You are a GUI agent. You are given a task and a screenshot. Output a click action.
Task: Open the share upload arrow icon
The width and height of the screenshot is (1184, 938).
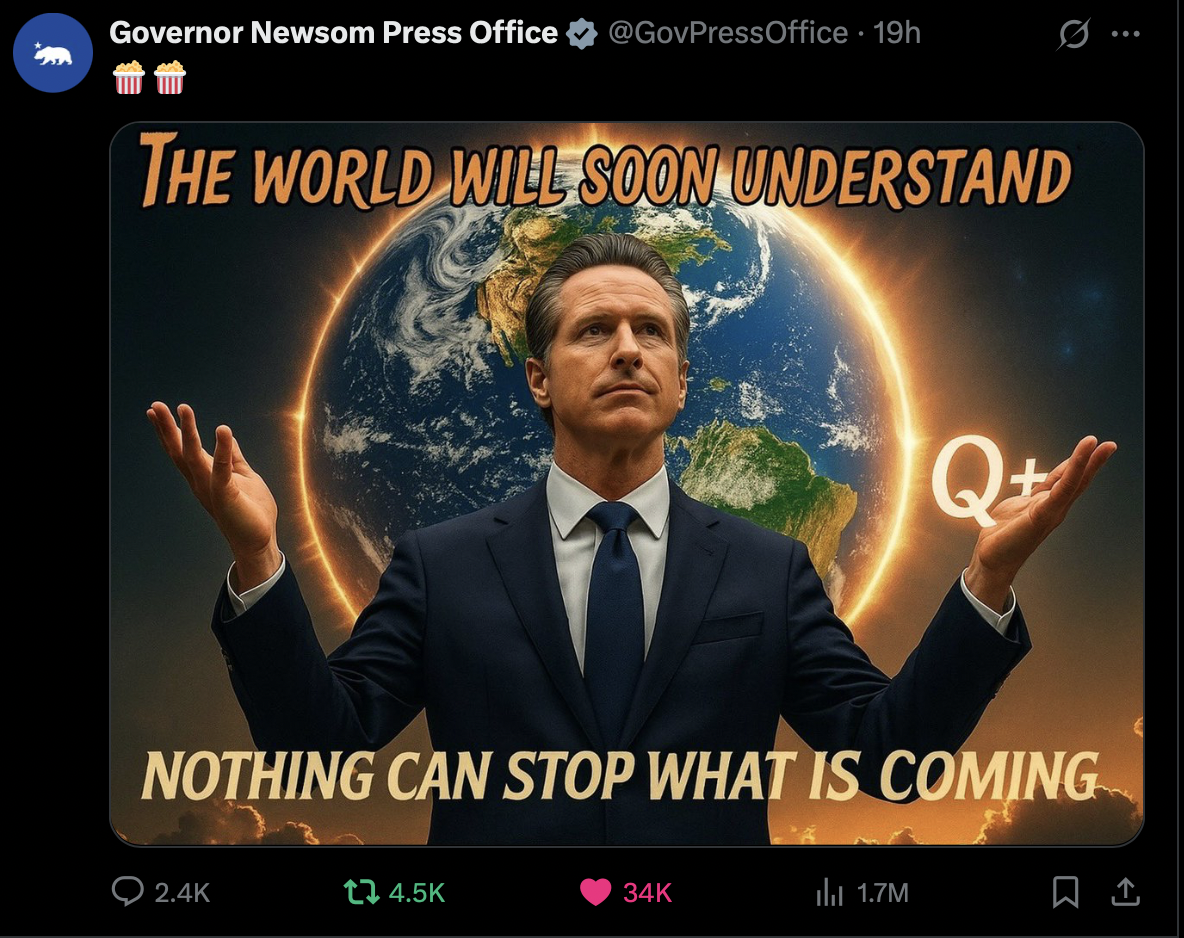pyautogui.click(x=1125, y=891)
